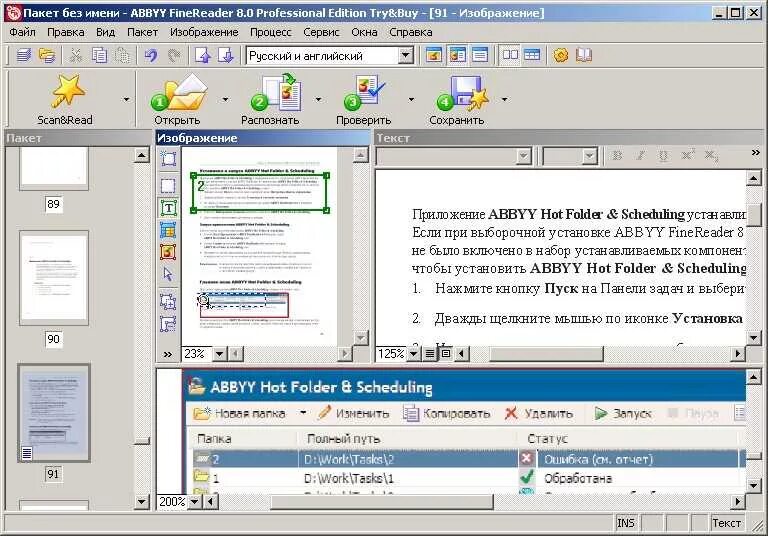Select the text block tool (T icon)
This screenshot has width=768, height=536.
[x=168, y=208]
